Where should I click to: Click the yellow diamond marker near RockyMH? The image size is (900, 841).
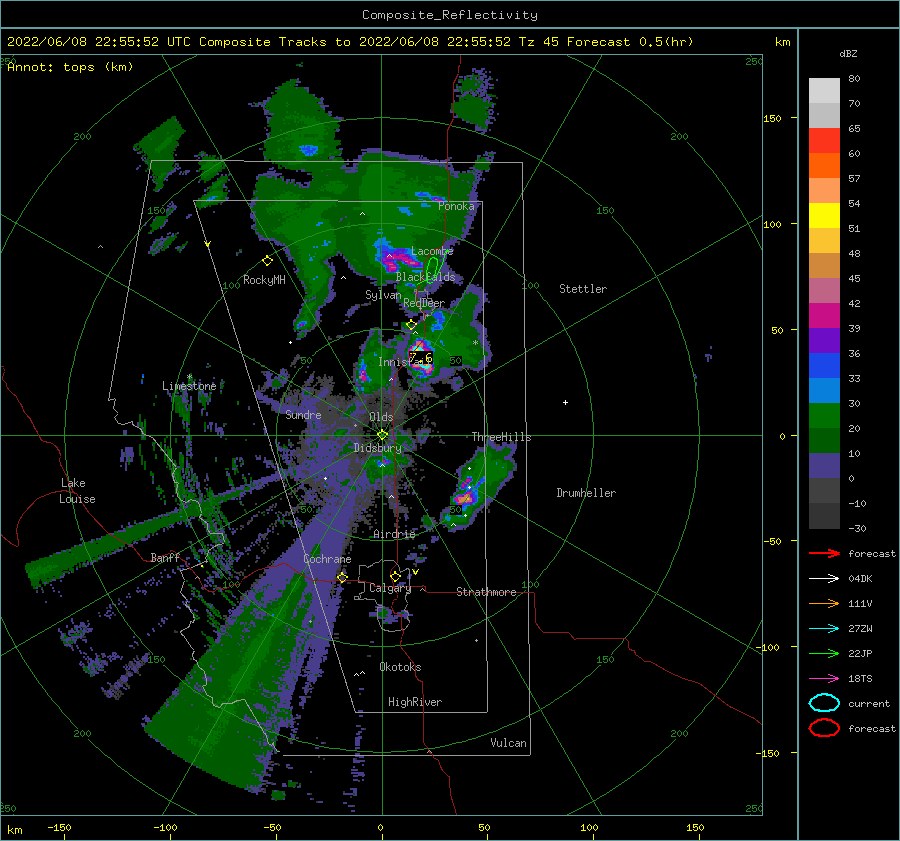(x=267, y=261)
